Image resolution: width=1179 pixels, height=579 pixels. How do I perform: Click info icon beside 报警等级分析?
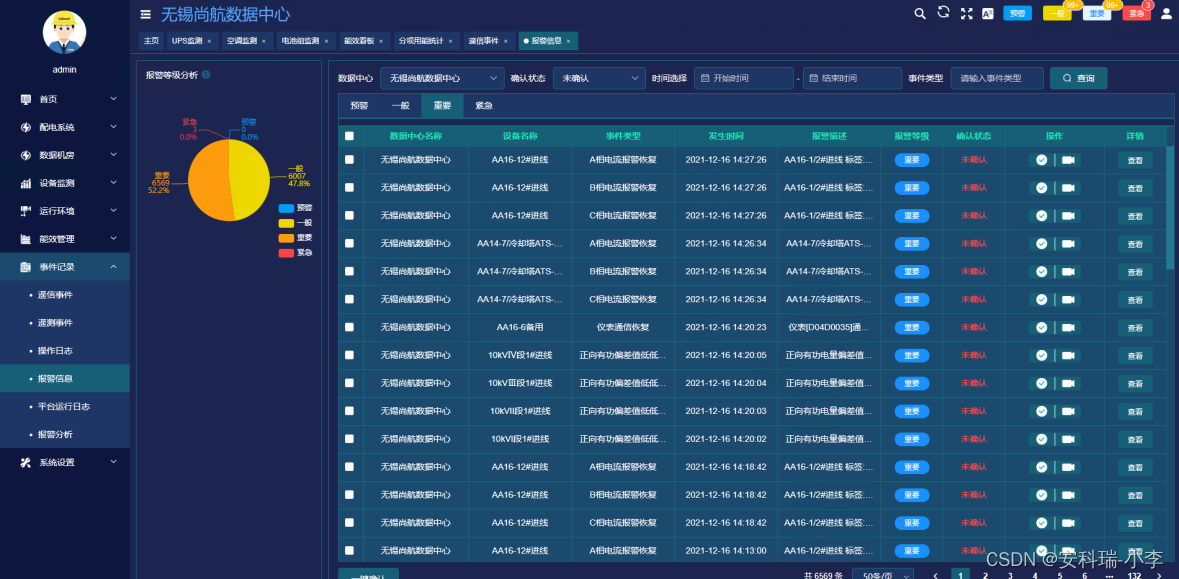click(x=206, y=75)
